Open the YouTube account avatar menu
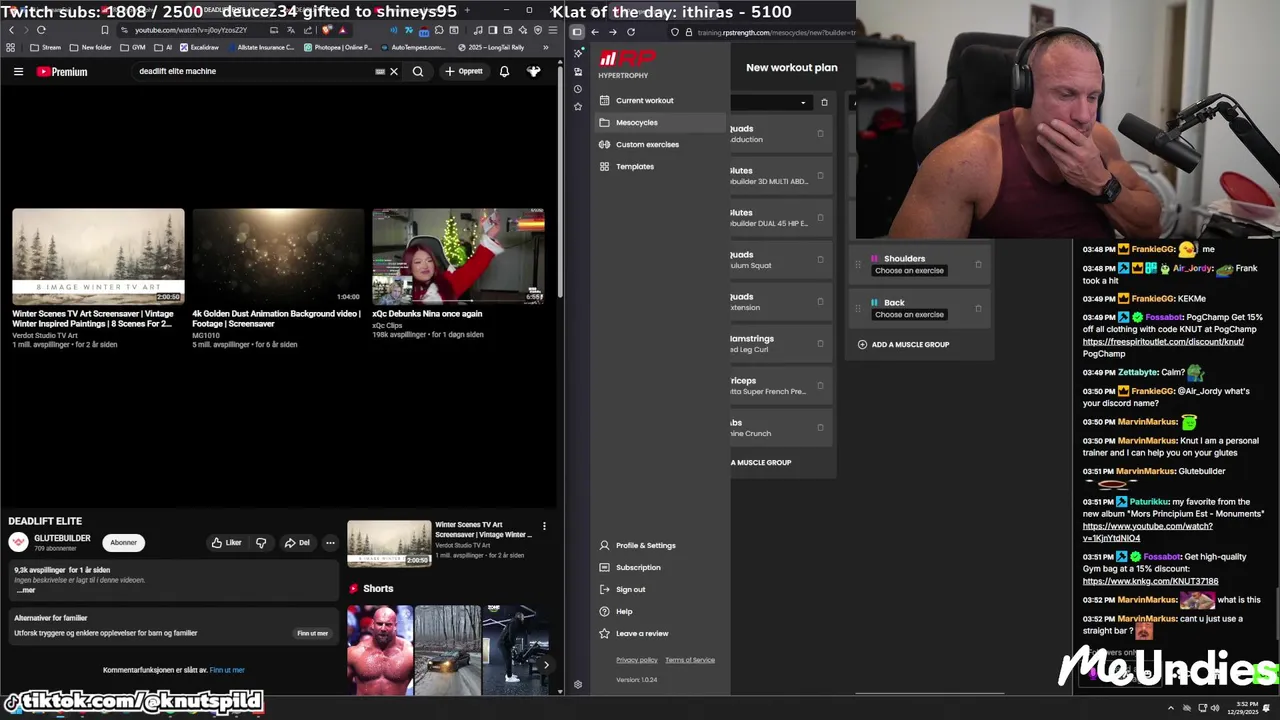 [x=534, y=72]
